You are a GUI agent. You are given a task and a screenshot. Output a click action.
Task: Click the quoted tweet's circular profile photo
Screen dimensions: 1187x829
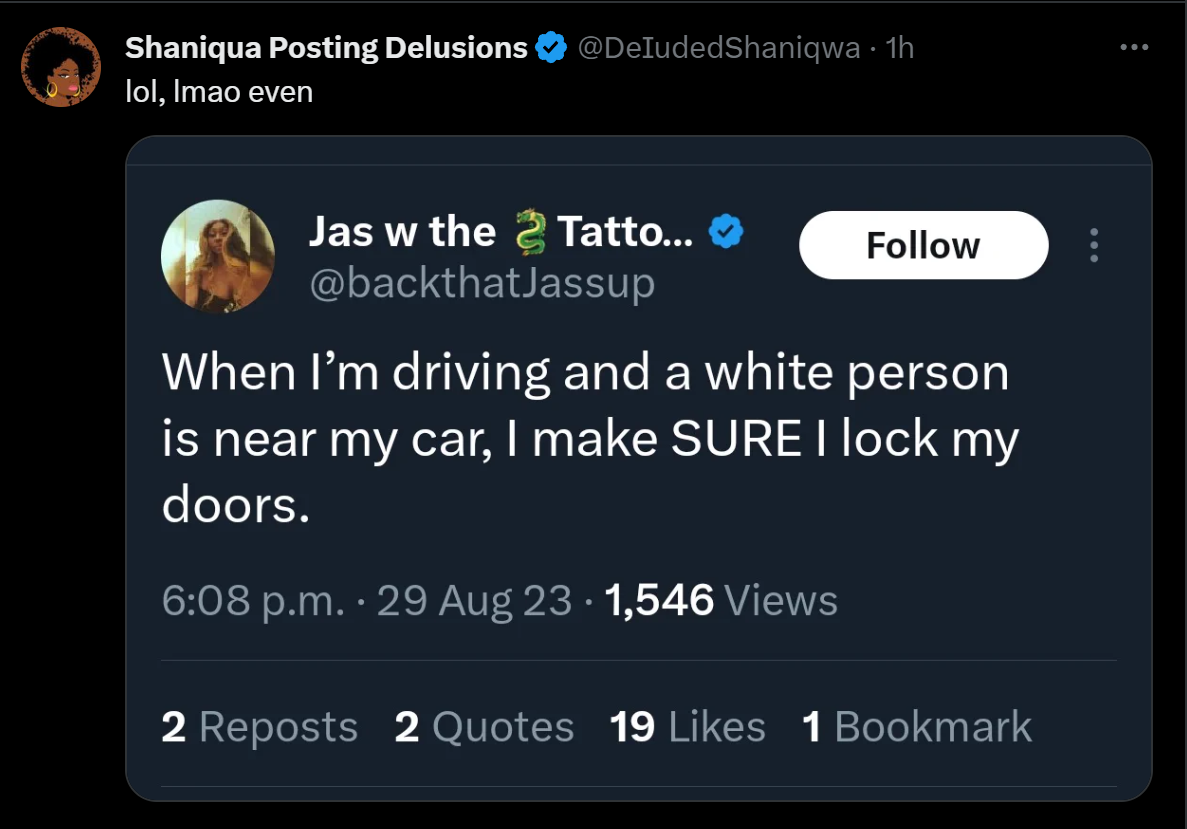(x=218, y=257)
